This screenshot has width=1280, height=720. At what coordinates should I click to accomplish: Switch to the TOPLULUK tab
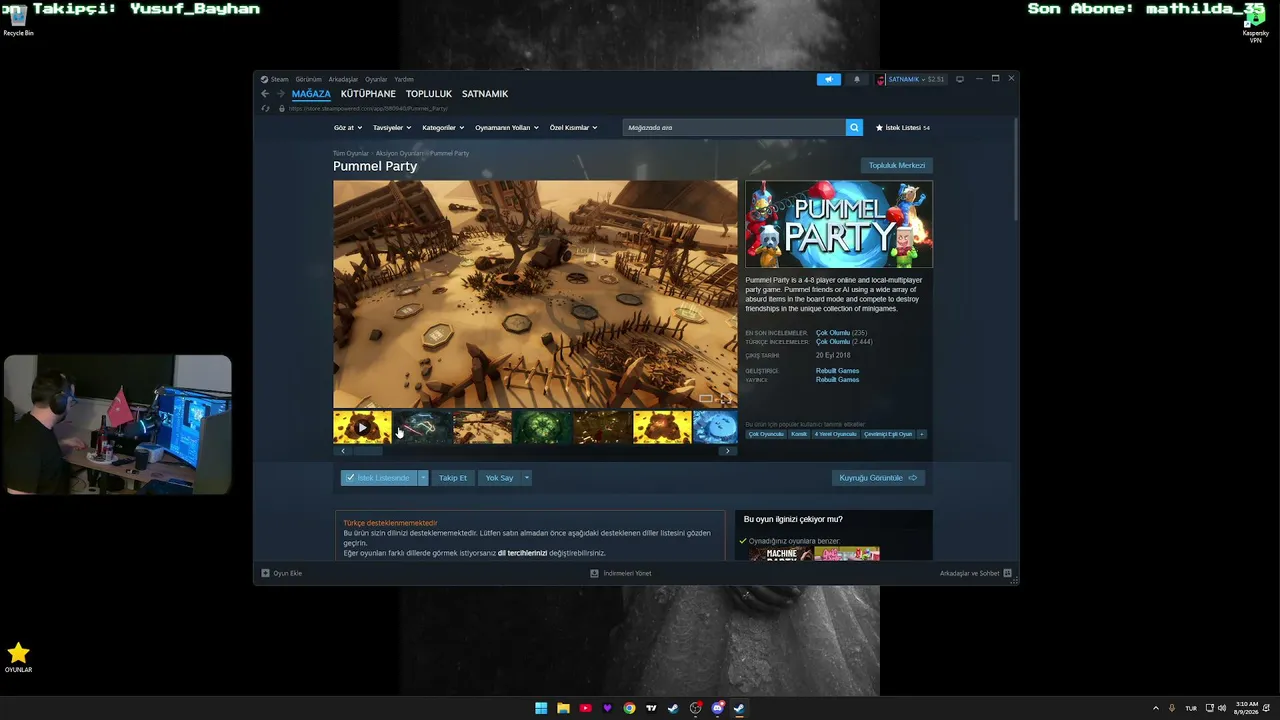click(x=429, y=94)
